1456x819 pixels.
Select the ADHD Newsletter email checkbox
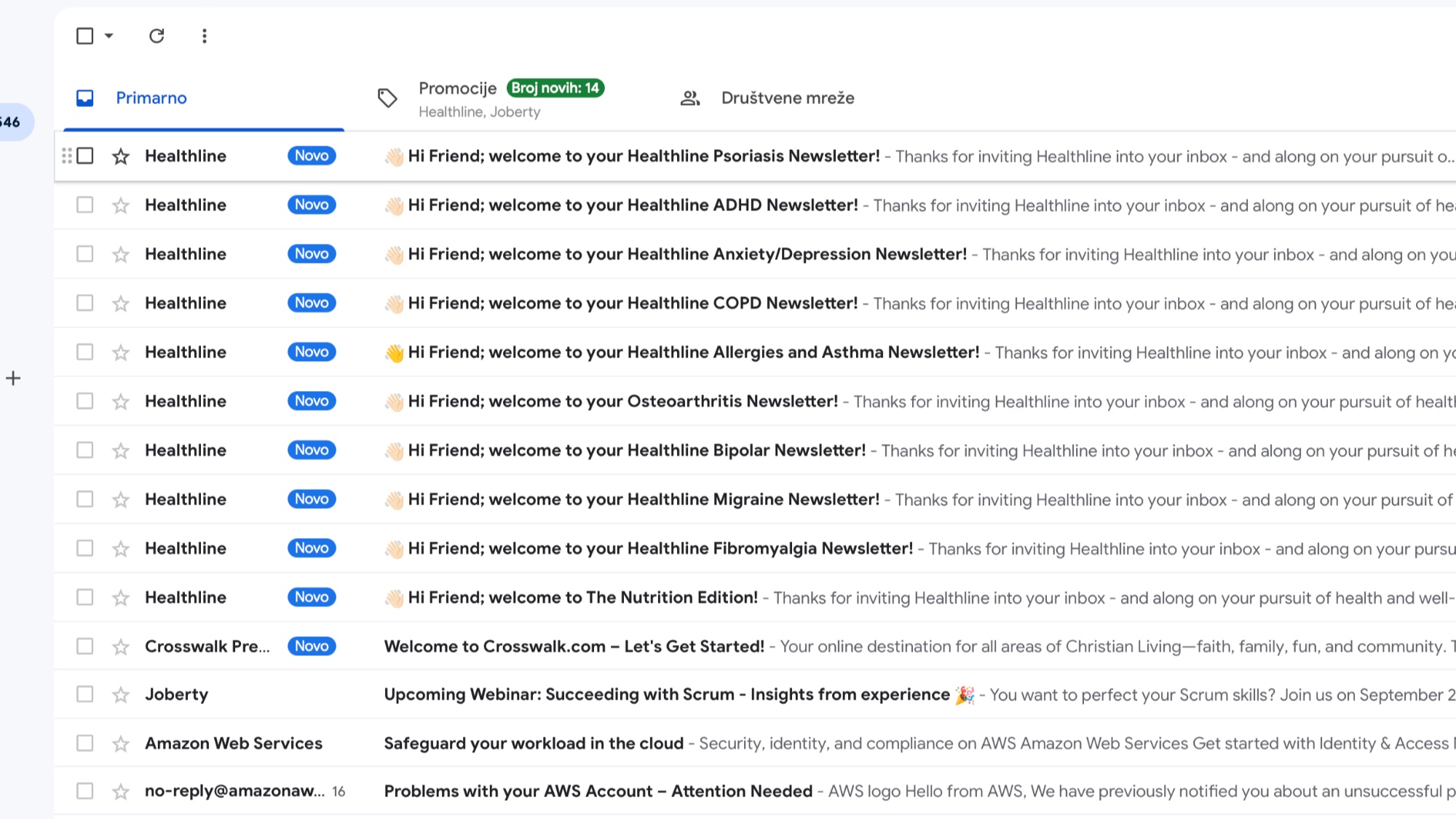point(85,205)
